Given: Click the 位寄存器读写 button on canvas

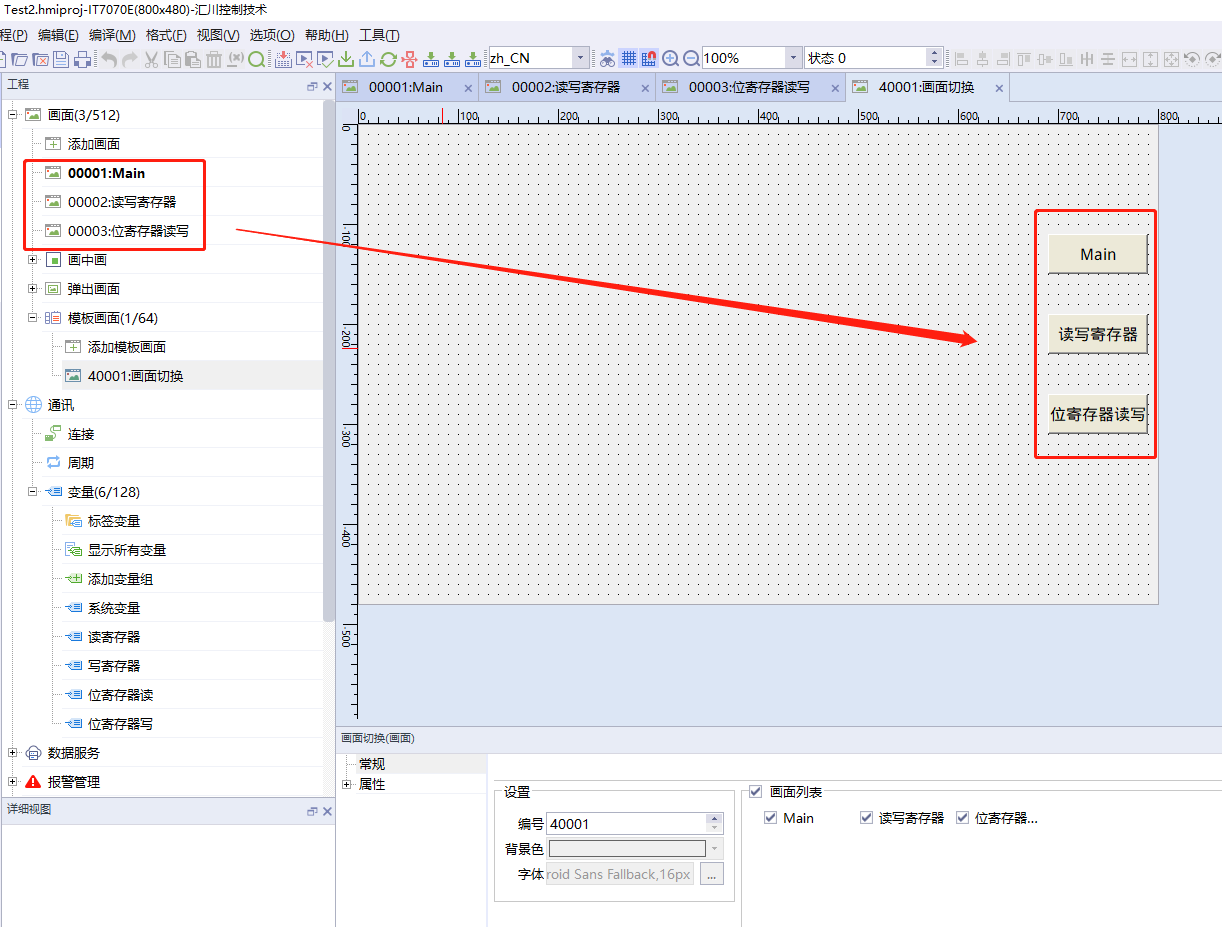Looking at the screenshot, I should 1098,414.
